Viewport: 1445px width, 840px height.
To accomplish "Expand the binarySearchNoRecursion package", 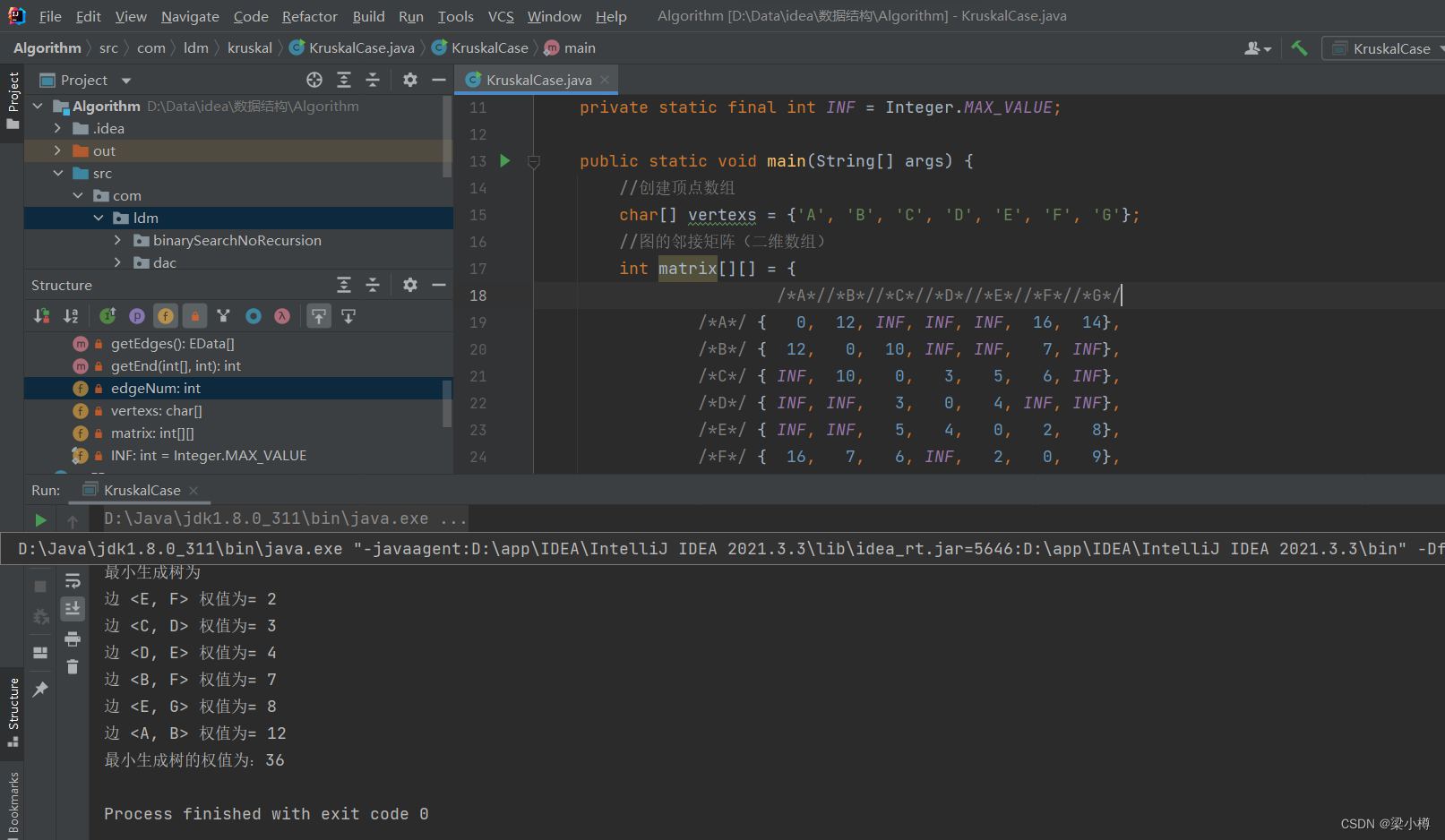I will [x=118, y=240].
